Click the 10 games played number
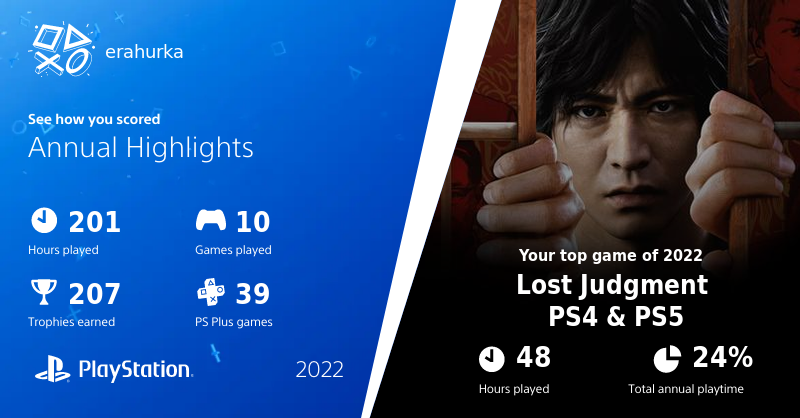 tap(253, 221)
